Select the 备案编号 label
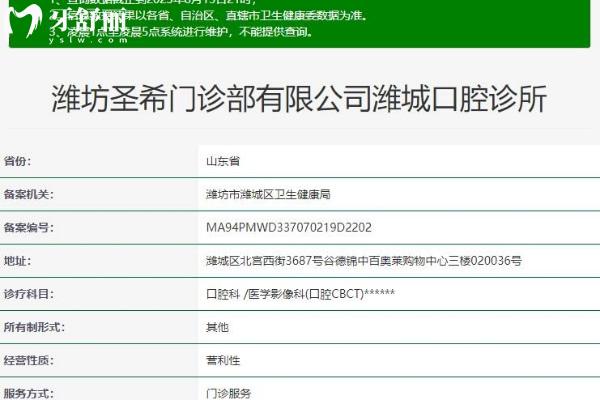The height and width of the screenshot is (400, 600). coord(28,227)
